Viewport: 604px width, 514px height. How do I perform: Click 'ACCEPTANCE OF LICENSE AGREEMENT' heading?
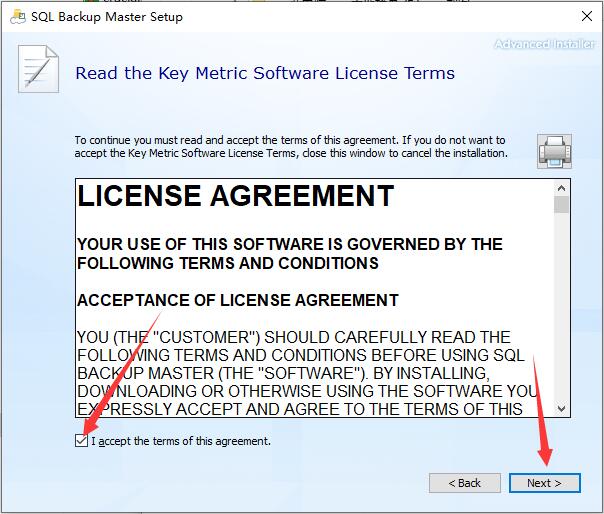[x=238, y=300]
